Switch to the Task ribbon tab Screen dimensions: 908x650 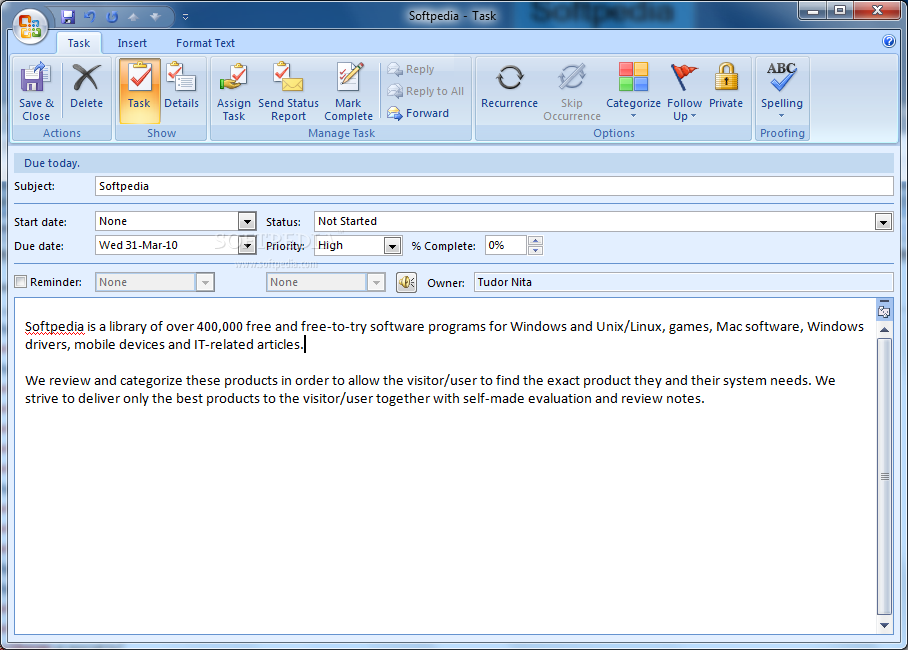79,43
